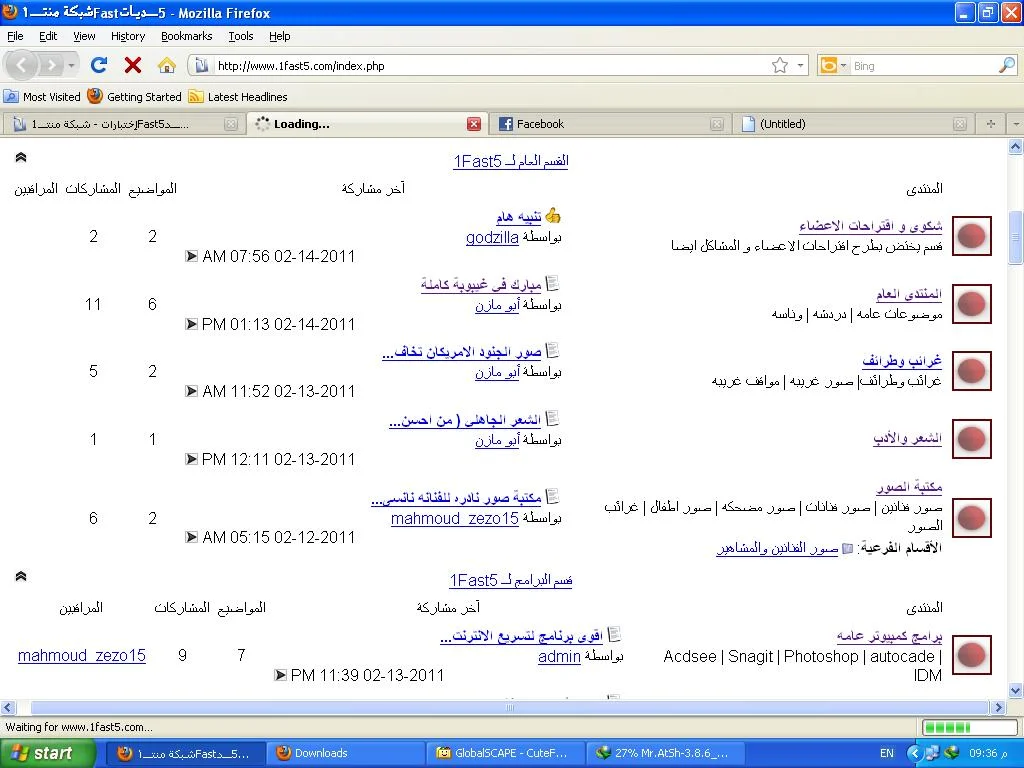Switch to the Facebook tab
Viewport: 1024px width, 768px height.
[x=540, y=124]
